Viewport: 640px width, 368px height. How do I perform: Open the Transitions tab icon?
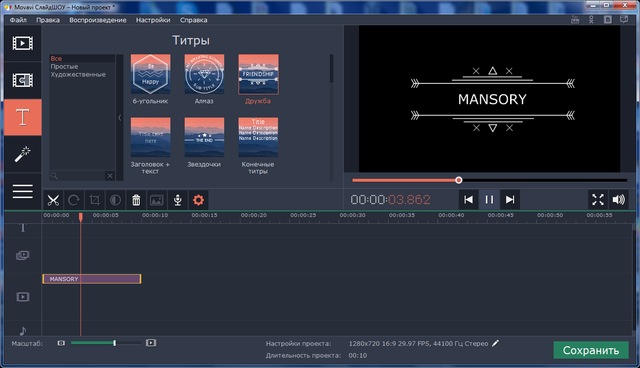tap(23, 80)
